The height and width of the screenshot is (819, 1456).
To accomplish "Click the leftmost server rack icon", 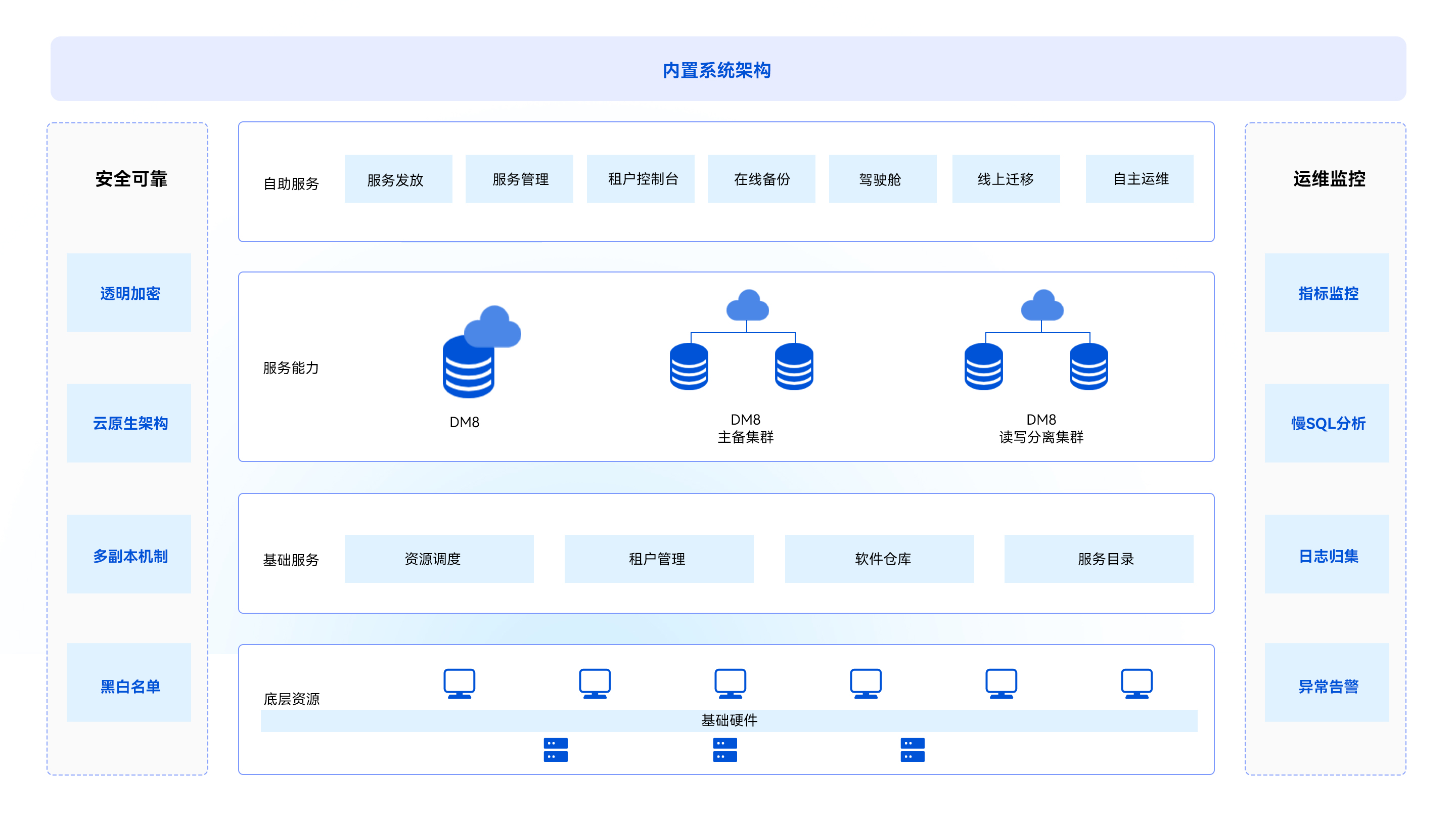I will click(555, 749).
